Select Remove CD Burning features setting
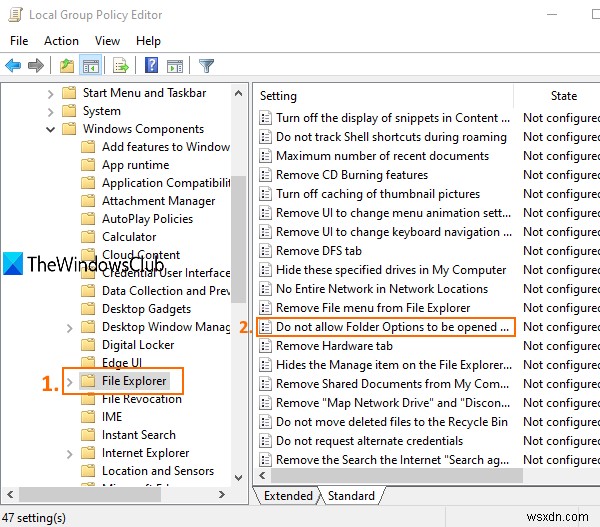600x527 pixels. click(x=352, y=175)
